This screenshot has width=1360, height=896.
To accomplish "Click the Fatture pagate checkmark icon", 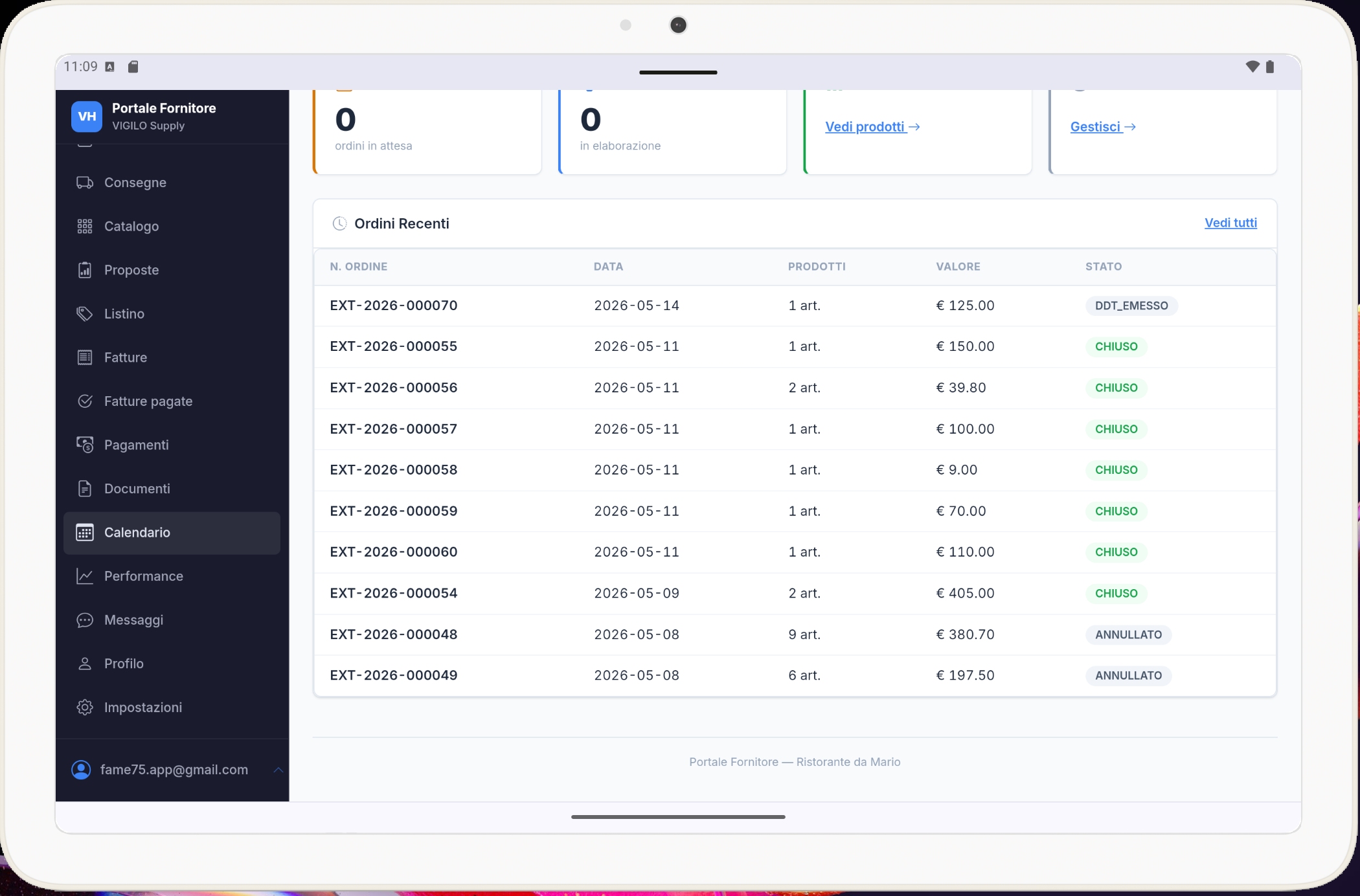I will click(x=85, y=401).
